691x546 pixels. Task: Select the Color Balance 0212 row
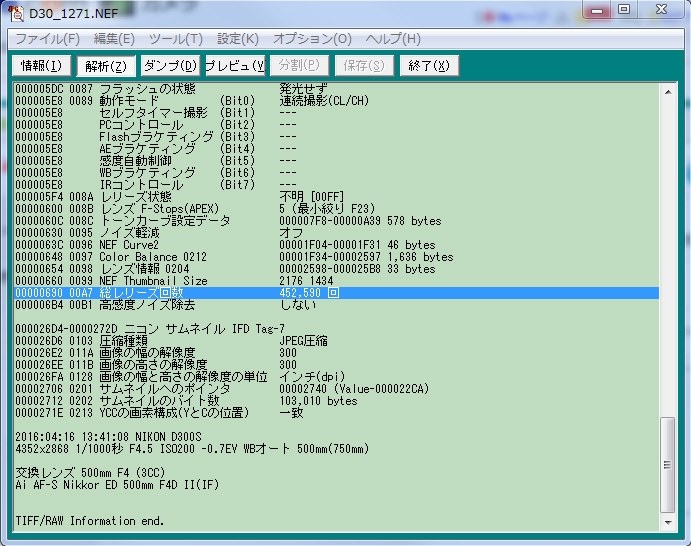pyautogui.click(x=337, y=256)
